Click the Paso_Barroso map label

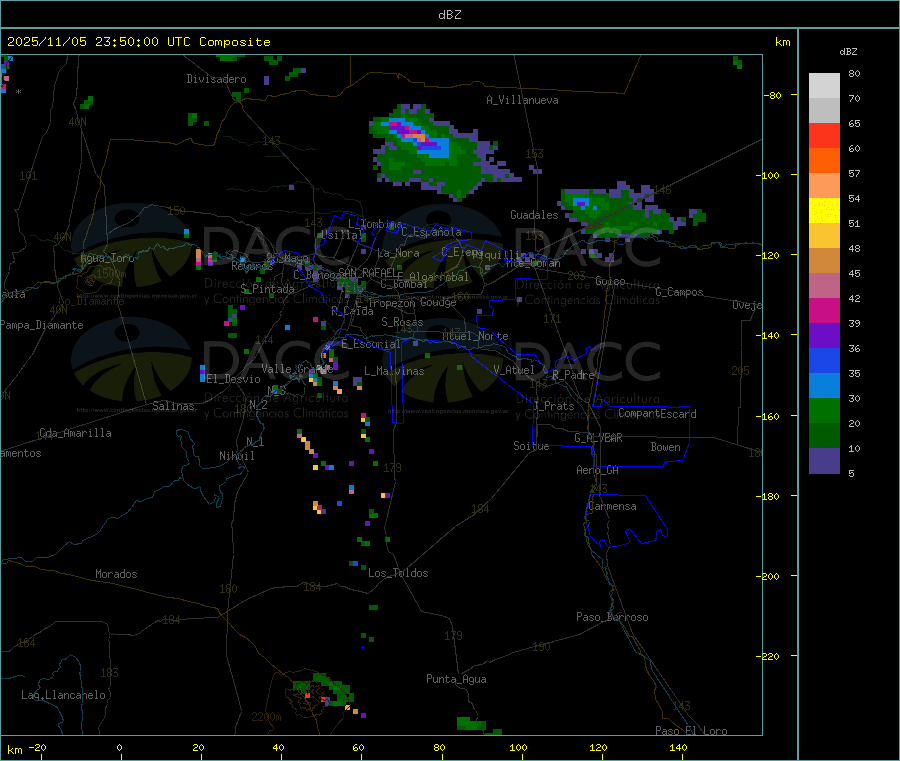(612, 617)
